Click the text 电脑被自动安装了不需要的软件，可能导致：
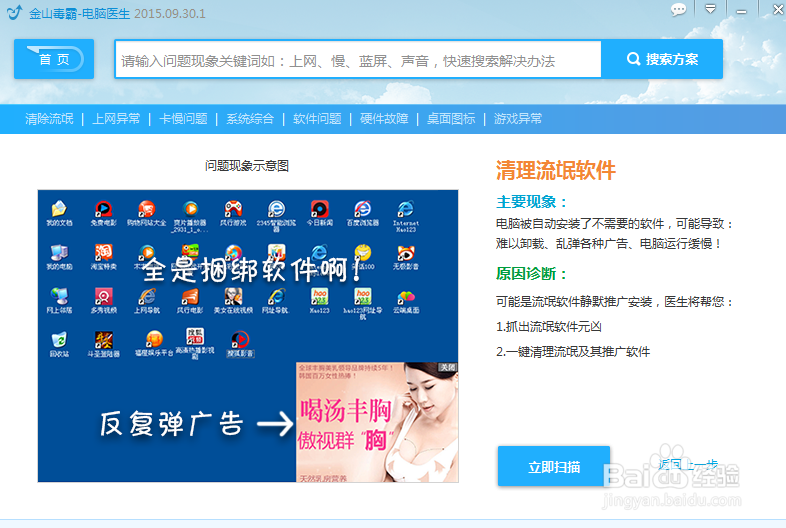786x528 pixels. point(615,224)
